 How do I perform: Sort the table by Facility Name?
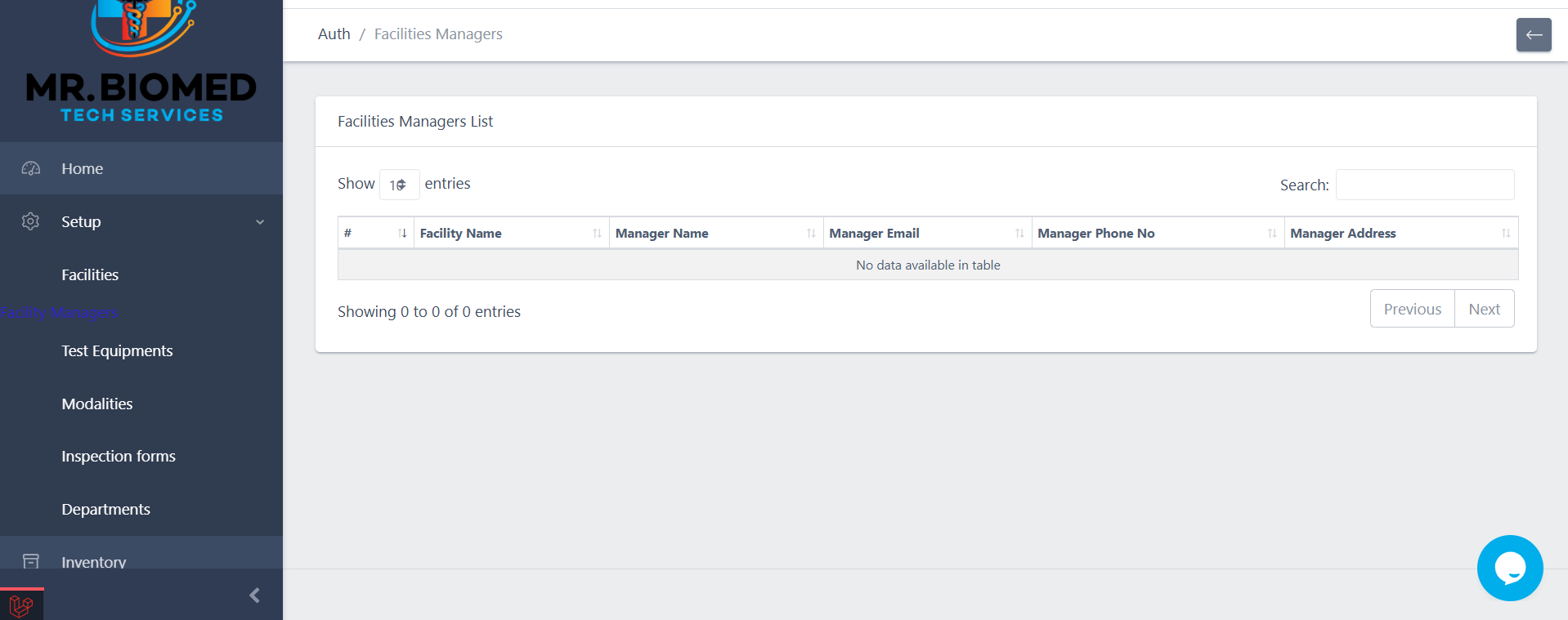tap(510, 234)
